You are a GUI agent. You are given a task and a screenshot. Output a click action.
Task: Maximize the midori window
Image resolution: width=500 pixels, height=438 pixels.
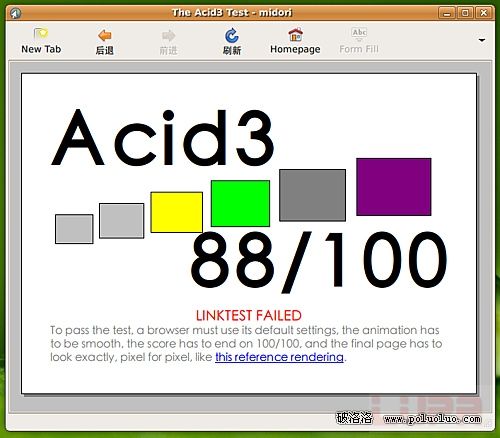[465, 13]
